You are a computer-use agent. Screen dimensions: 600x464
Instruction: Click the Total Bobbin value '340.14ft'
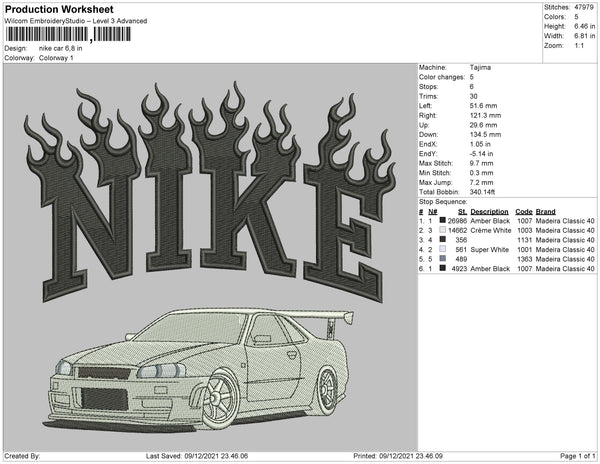(x=482, y=192)
